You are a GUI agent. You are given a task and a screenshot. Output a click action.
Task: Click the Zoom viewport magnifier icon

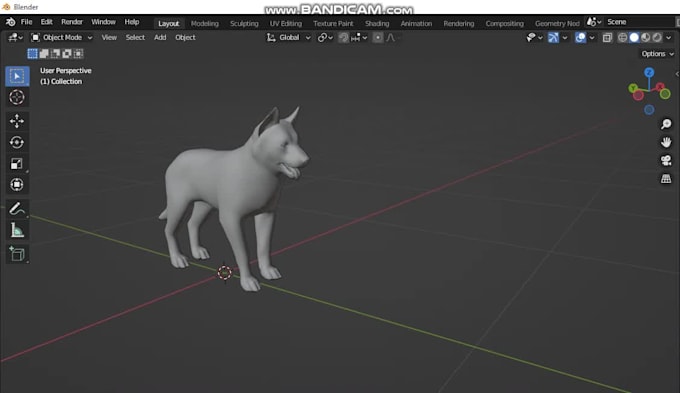coord(666,124)
